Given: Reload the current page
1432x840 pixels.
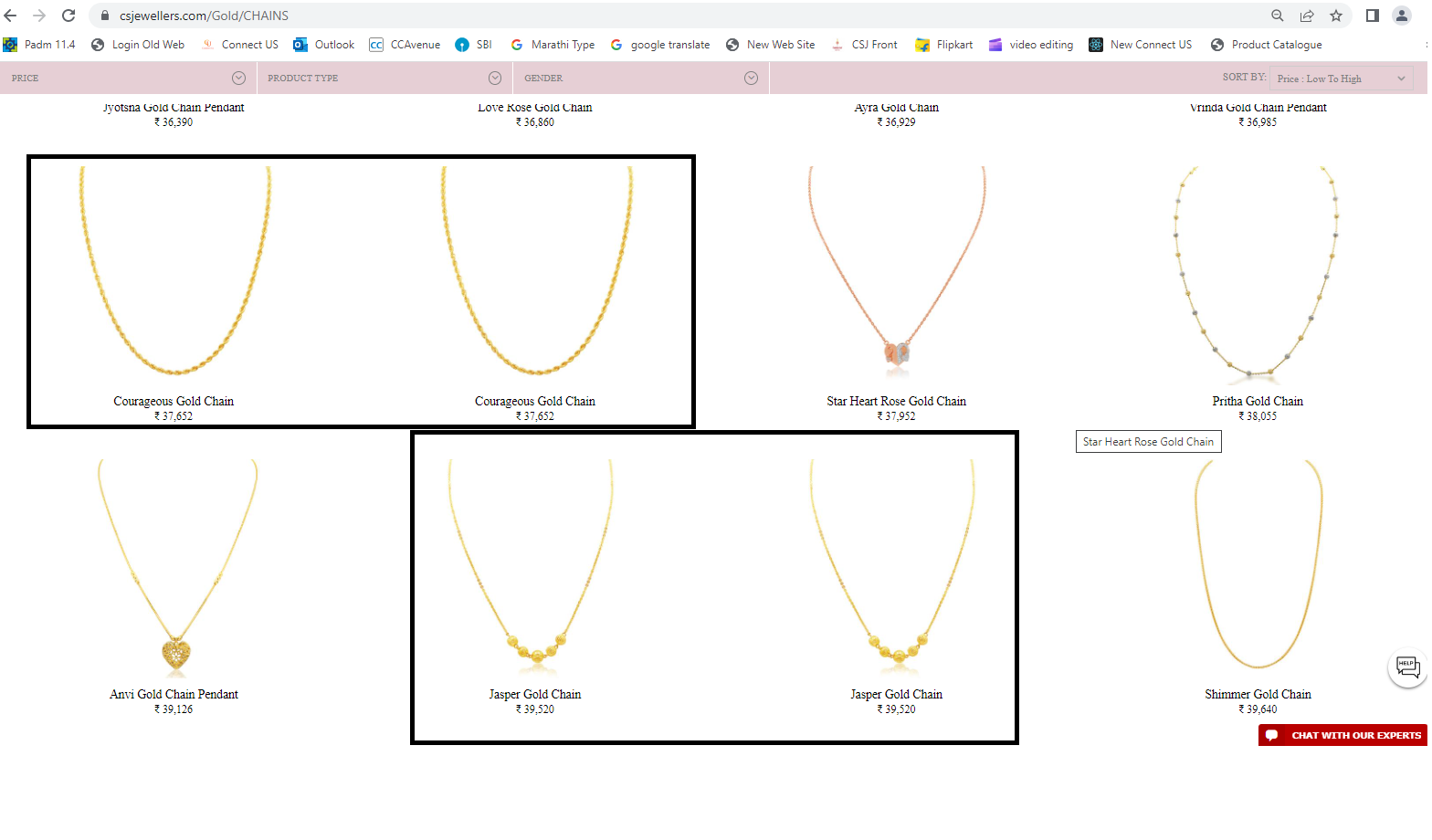Looking at the screenshot, I should 68,16.
